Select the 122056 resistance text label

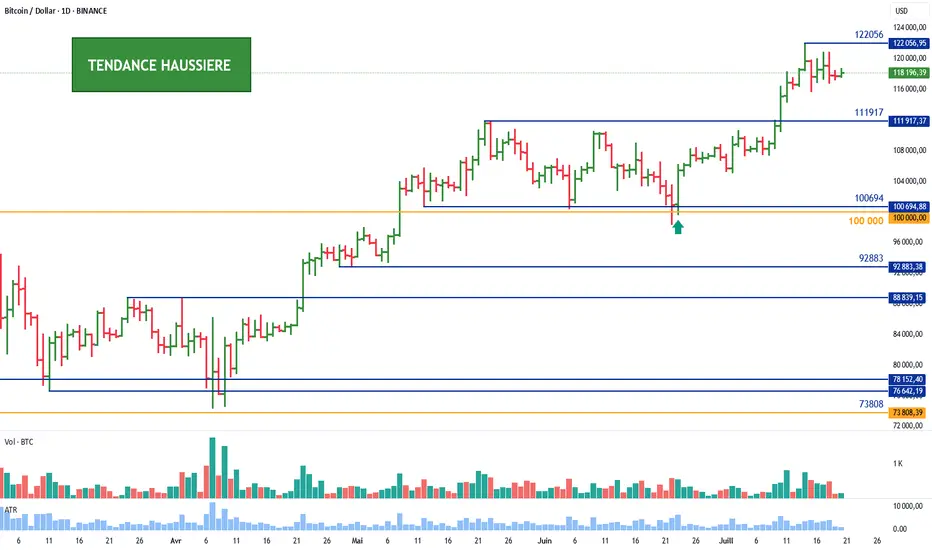pos(869,34)
